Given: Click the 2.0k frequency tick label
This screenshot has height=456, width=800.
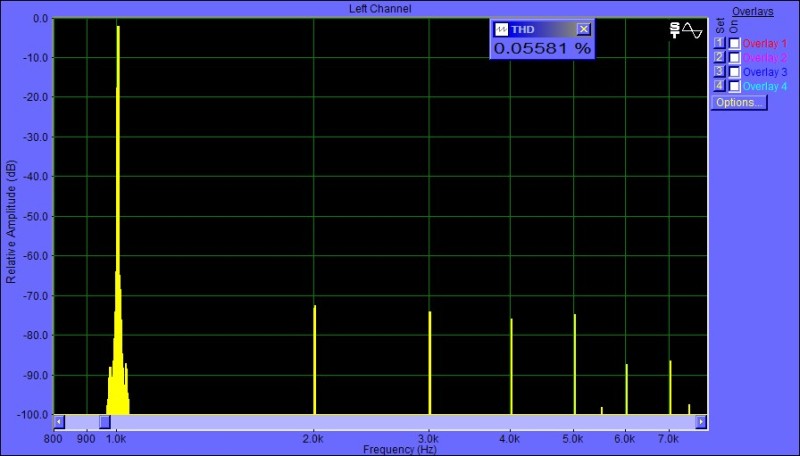Looking at the screenshot, I should click(313, 439).
